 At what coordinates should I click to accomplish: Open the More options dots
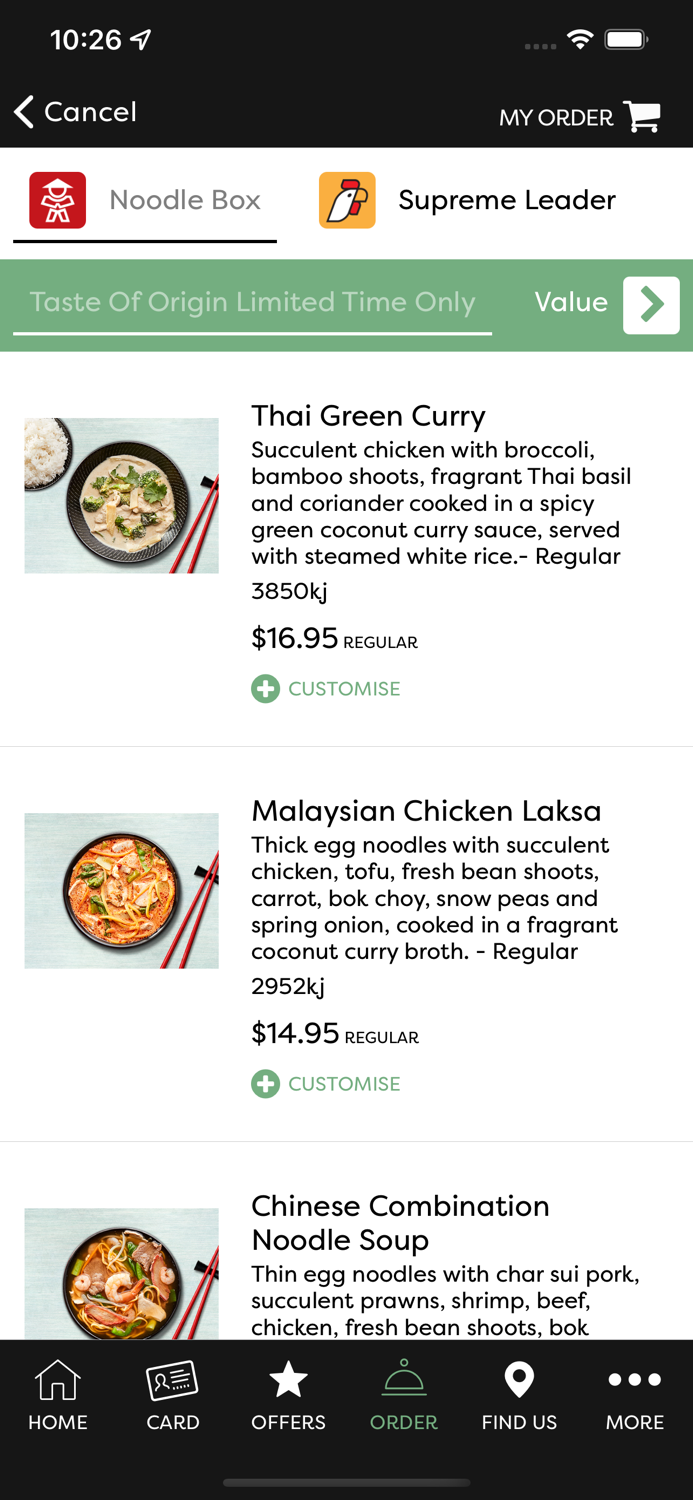[634, 1380]
